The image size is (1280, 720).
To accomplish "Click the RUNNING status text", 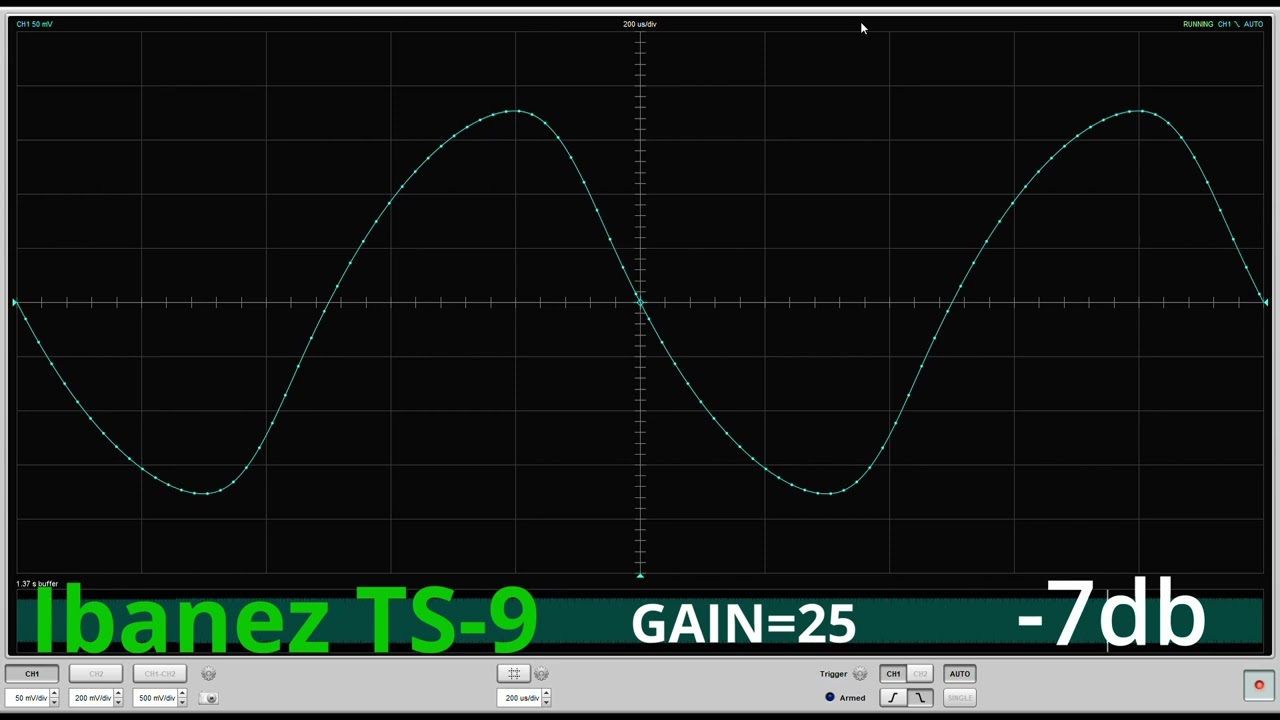I will point(1198,24).
